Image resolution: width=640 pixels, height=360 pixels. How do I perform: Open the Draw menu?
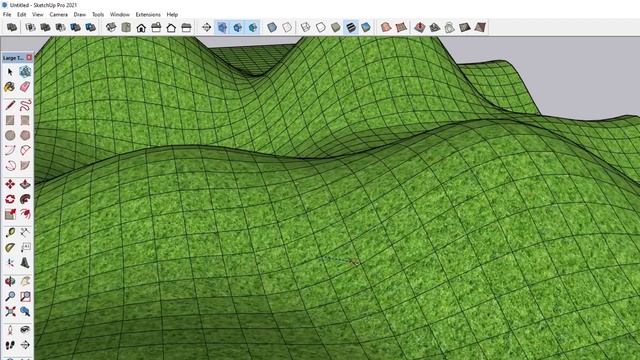click(x=80, y=14)
